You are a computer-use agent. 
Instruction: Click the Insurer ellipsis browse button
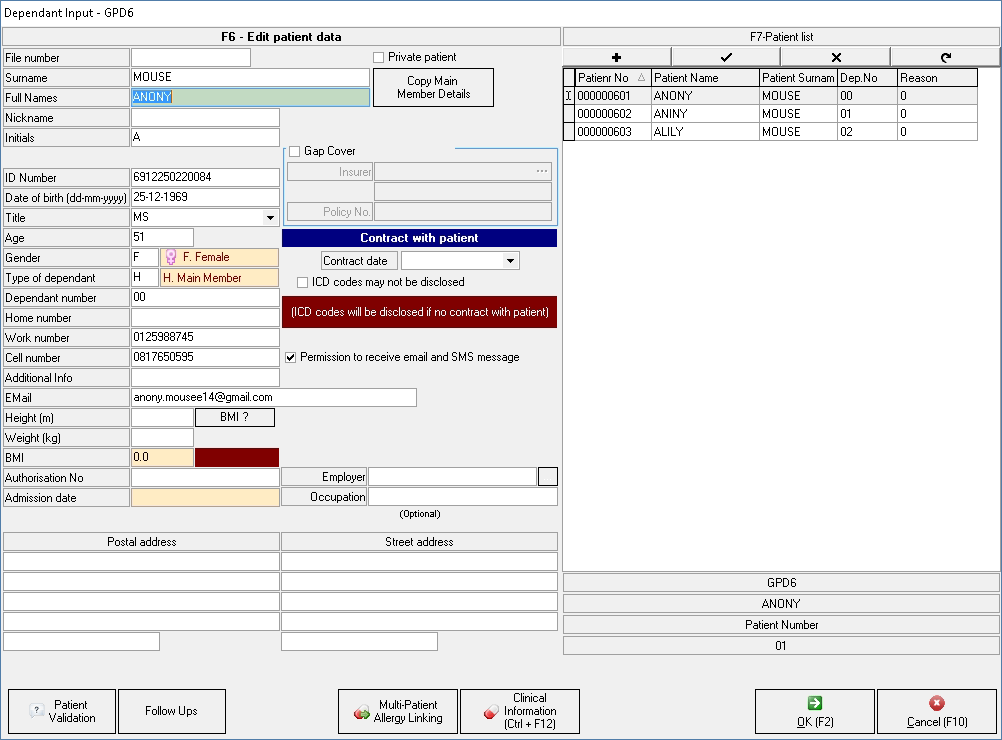[x=541, y=171]
